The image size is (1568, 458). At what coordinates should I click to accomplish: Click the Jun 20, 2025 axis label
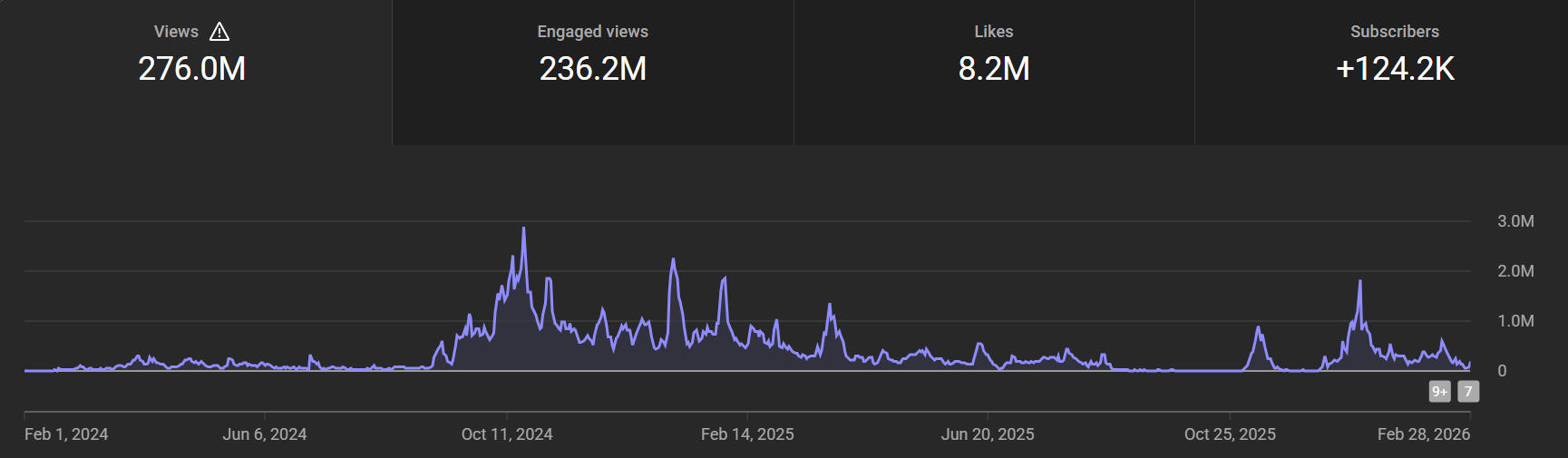988,434
